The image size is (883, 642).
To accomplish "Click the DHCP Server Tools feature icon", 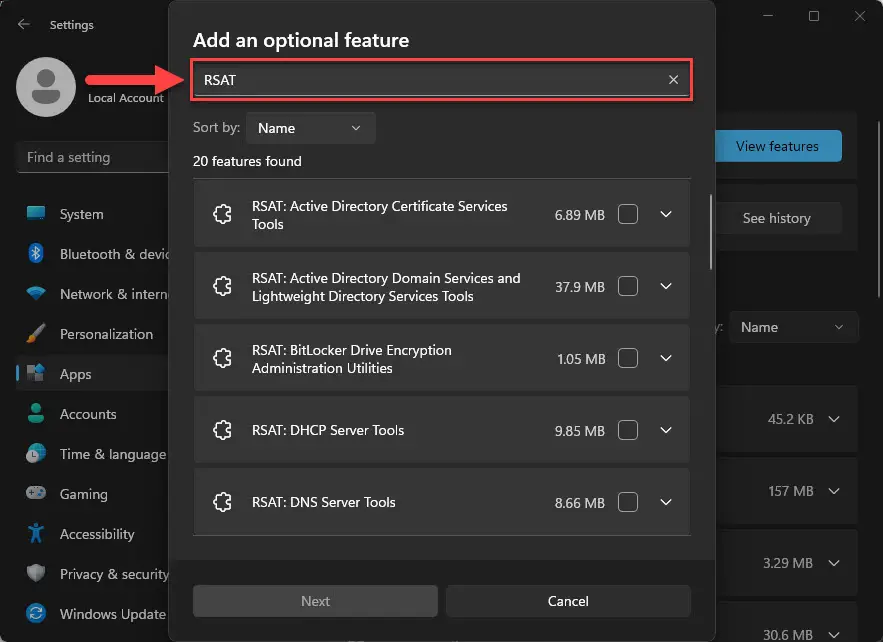I will click(x=222, y=431).
